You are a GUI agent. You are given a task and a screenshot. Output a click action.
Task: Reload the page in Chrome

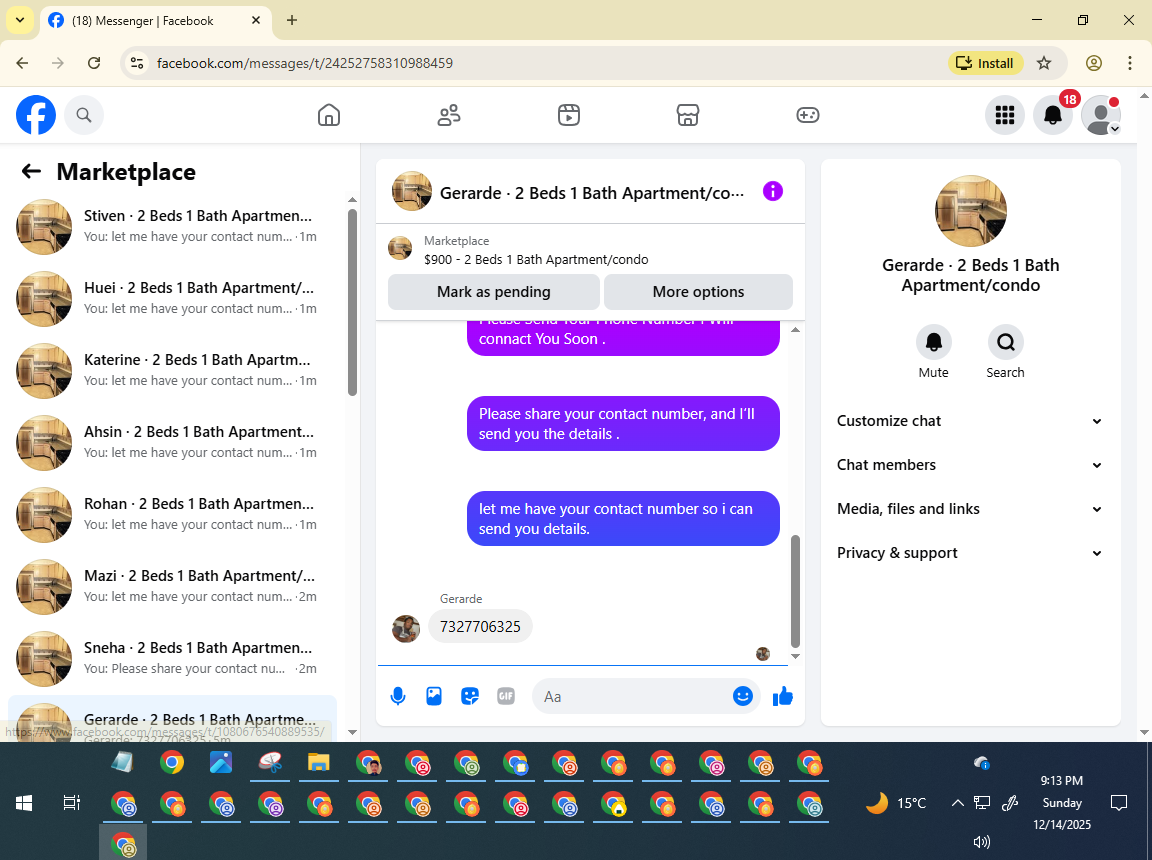click(94, 63)
